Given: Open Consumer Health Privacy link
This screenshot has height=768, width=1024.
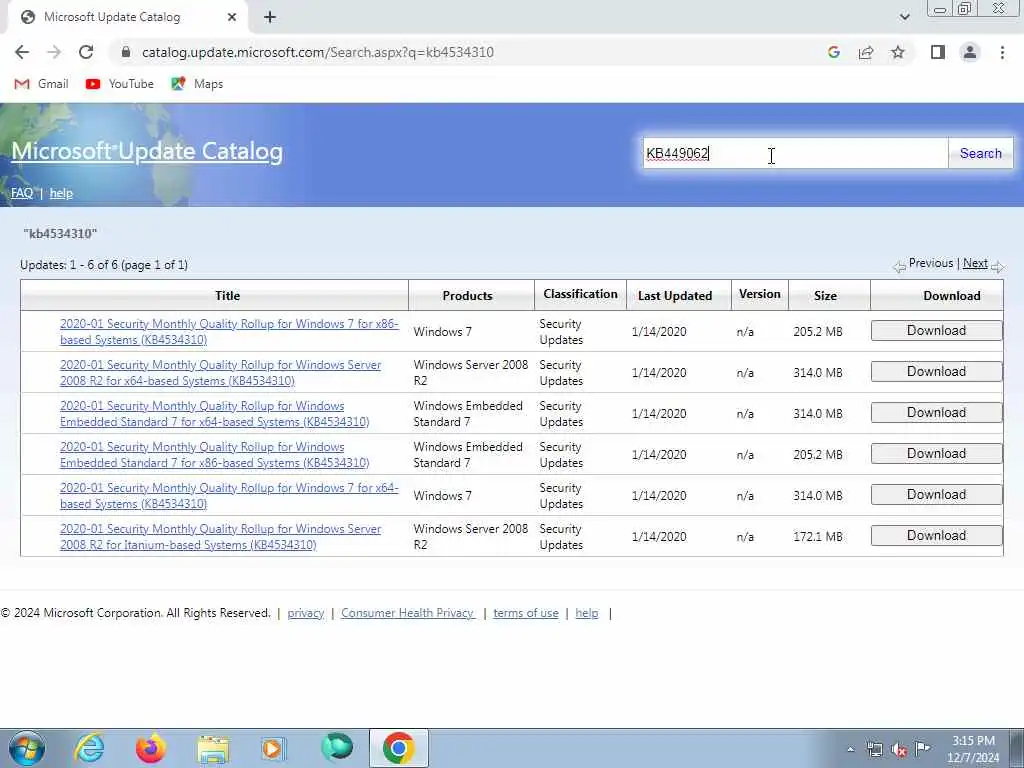Looking at the screenshot, I should pyautogui.click(x=408, y=613).
